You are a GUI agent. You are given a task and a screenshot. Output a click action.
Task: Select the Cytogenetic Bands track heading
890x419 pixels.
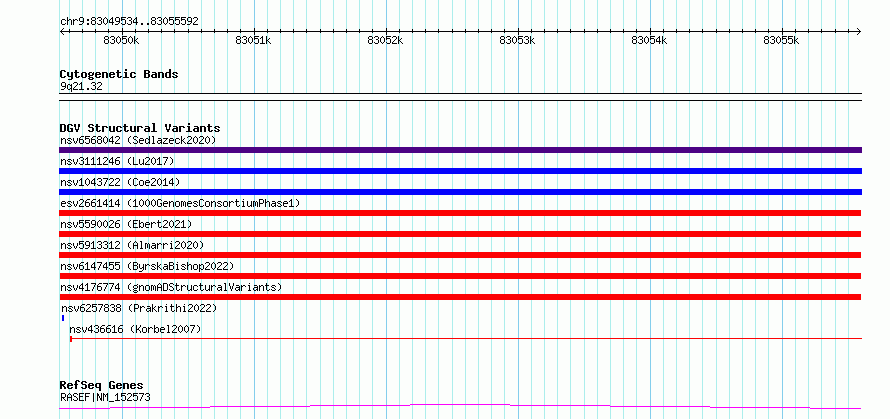(119, 74)
